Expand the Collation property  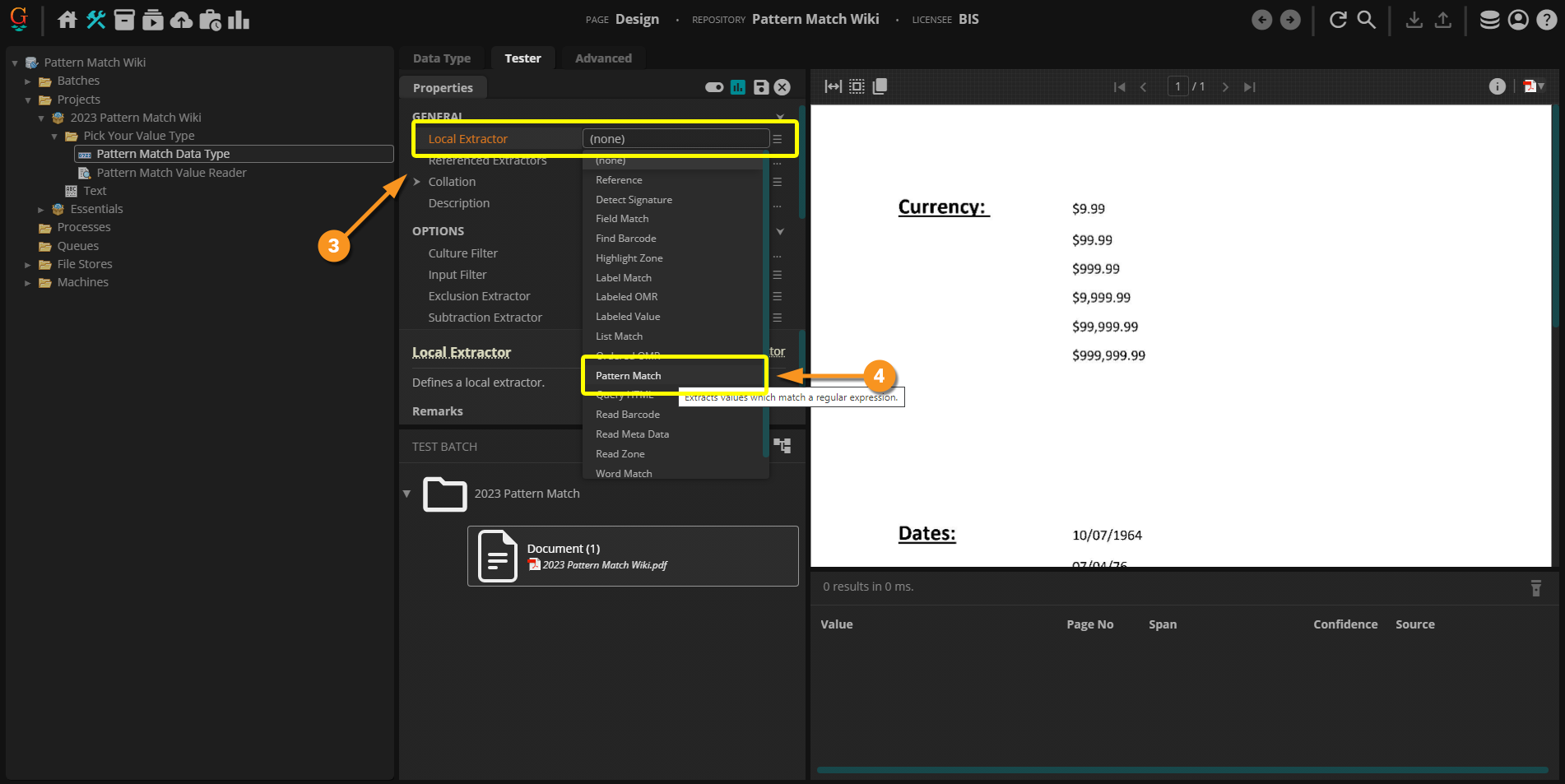417,182
